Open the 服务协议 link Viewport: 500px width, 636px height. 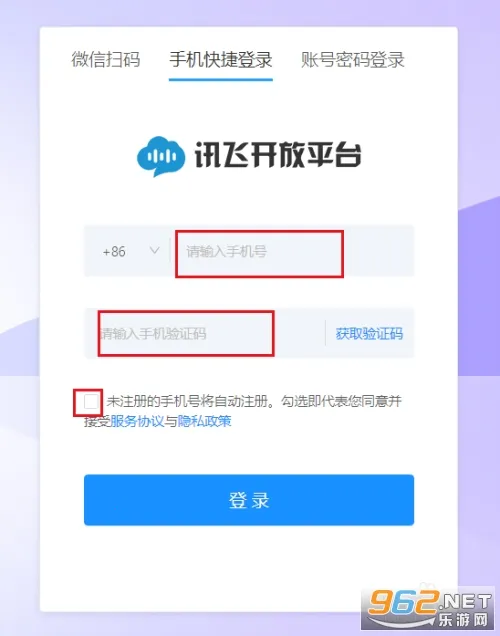pyautogui.click(x=137, y=421)
